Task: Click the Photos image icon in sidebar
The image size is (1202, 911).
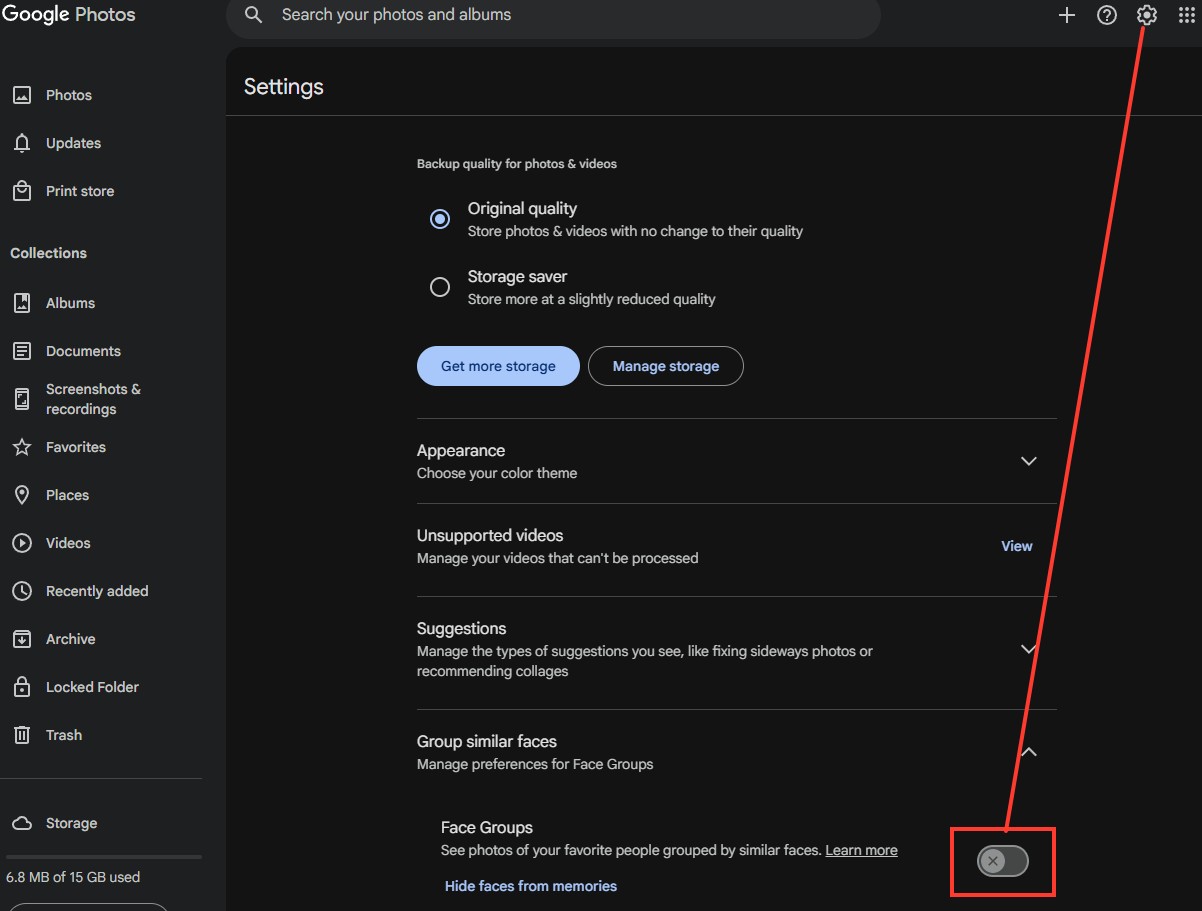Action: coord(22,95)
